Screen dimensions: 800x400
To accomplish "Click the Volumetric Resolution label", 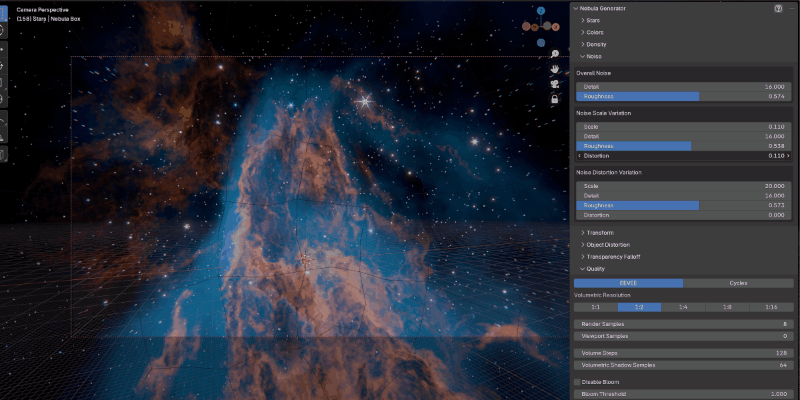I will (602, 295).
